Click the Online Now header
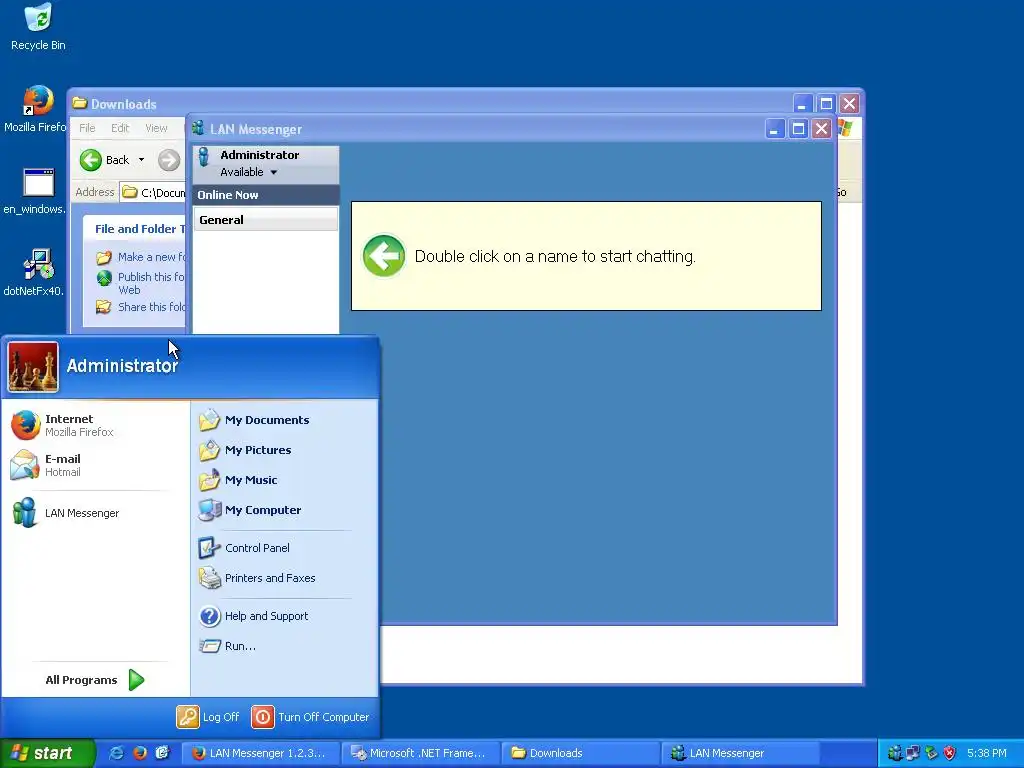 (266, 195)
